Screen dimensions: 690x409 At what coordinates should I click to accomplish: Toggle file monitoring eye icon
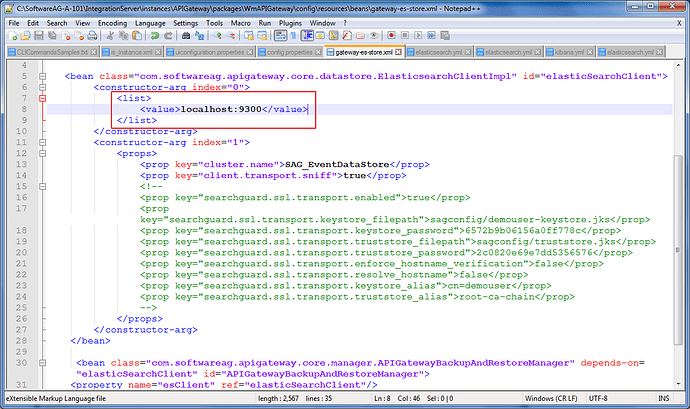(374, 36)
